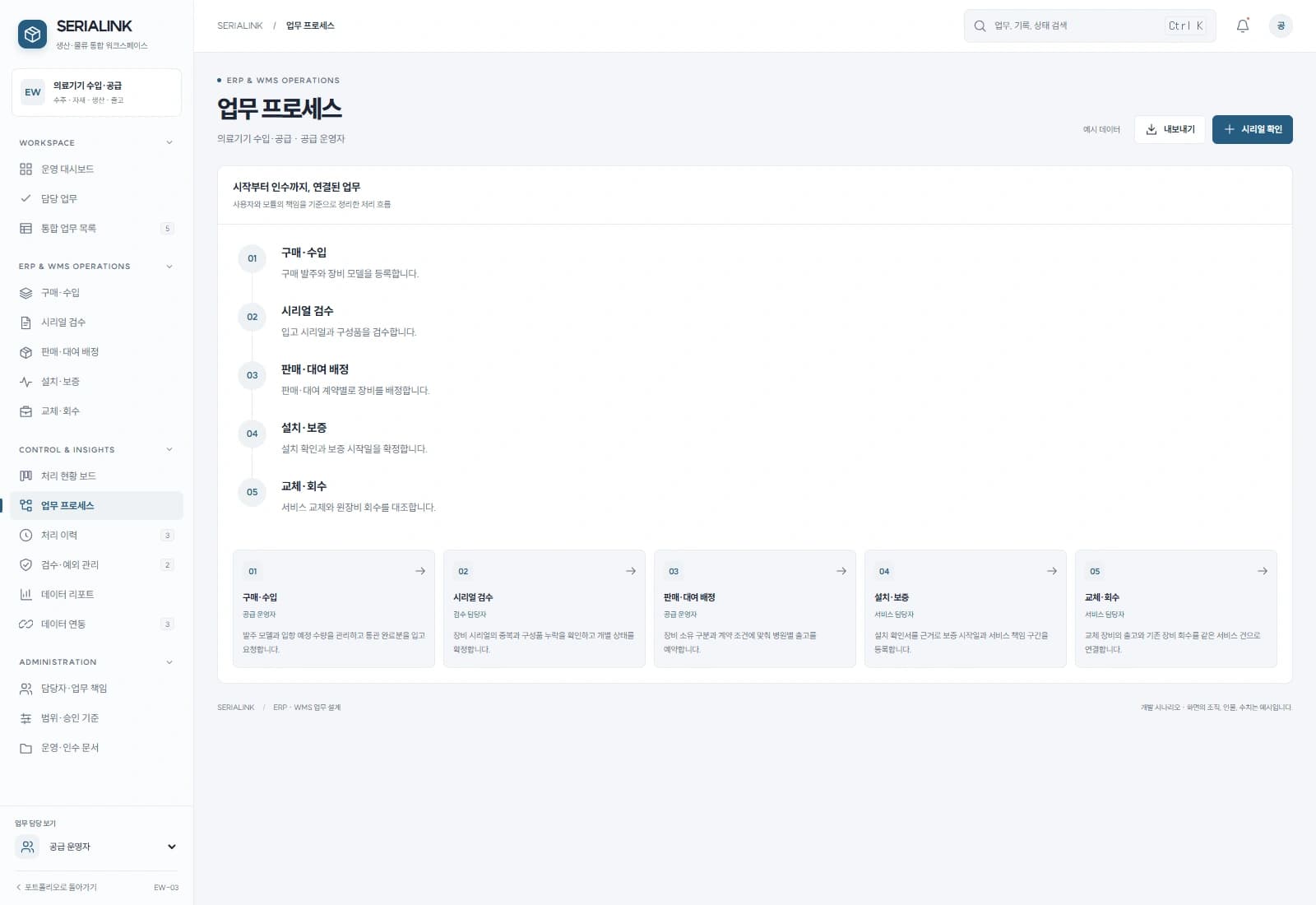Focus the 업무, 기록, 상태 검색 field
The width and height of the screenshot is (1316, 905).
click(x=1089, y=26)
